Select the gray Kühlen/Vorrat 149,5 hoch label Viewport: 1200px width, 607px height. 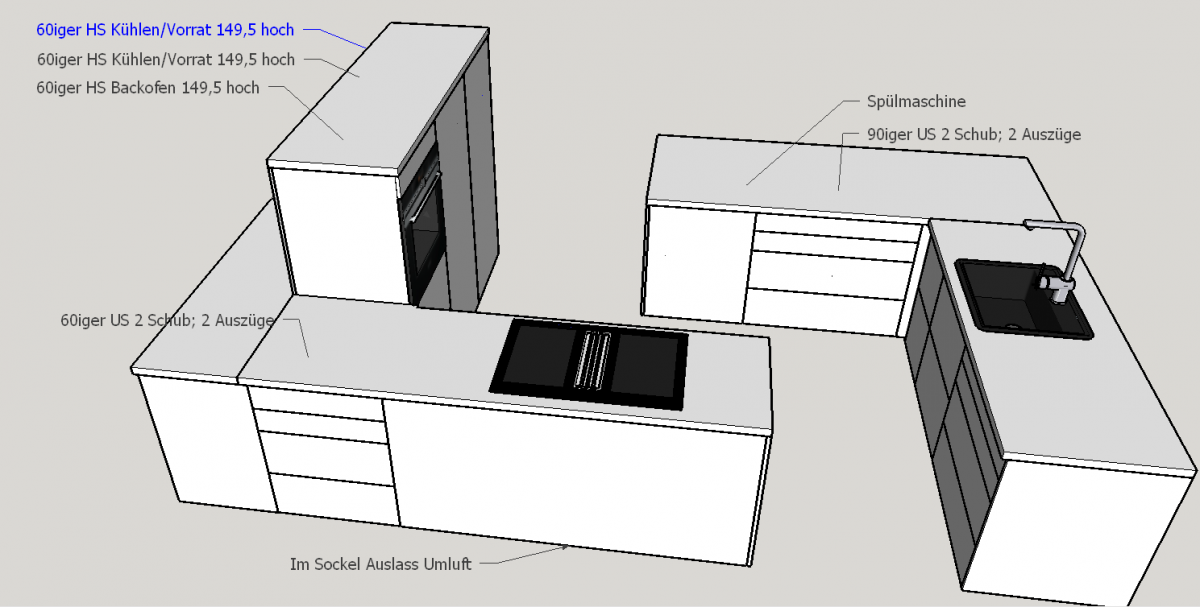click(165, 60)
